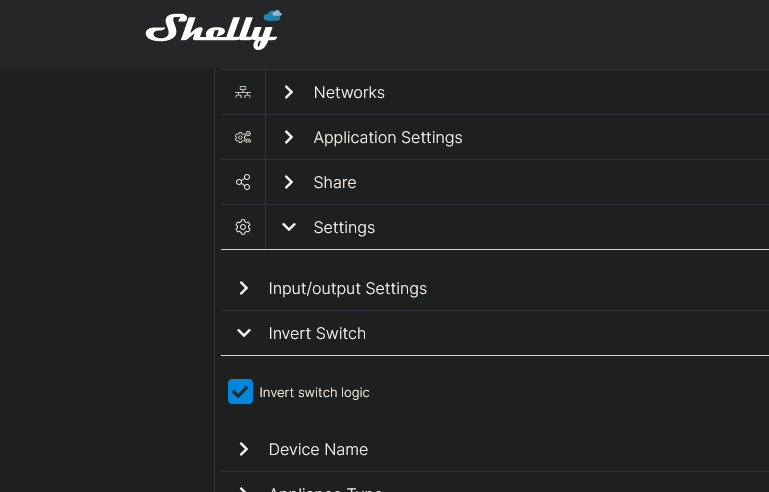Viewport: 769px width, 492px height.
Task: Select the Share menu label
Action: (335, 182)
